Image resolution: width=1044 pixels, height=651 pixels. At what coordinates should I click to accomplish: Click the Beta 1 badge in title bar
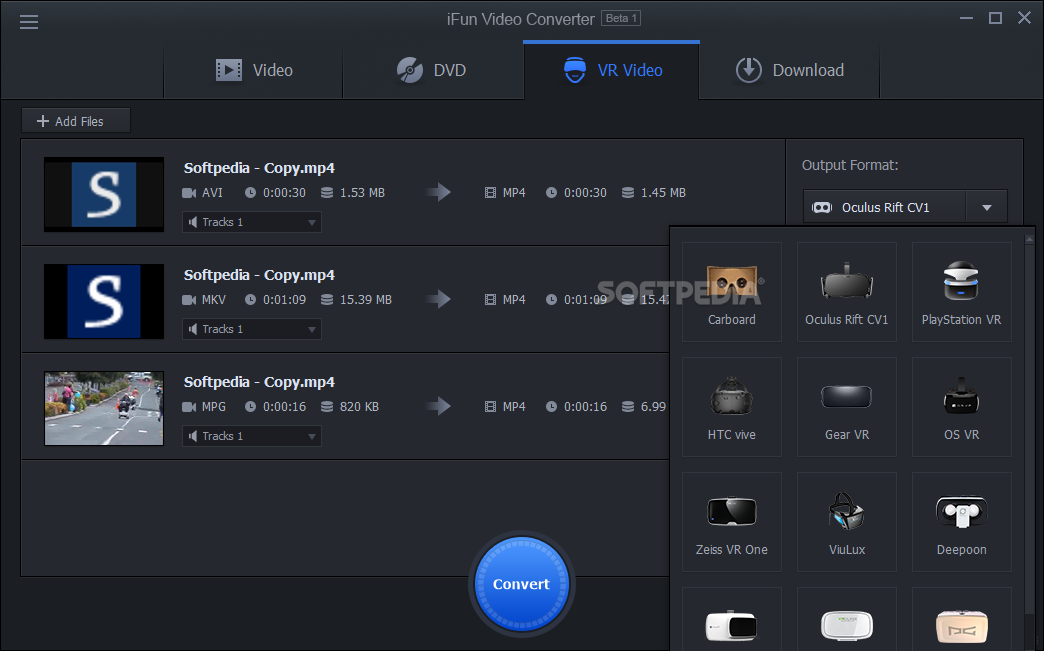(621, 18)
